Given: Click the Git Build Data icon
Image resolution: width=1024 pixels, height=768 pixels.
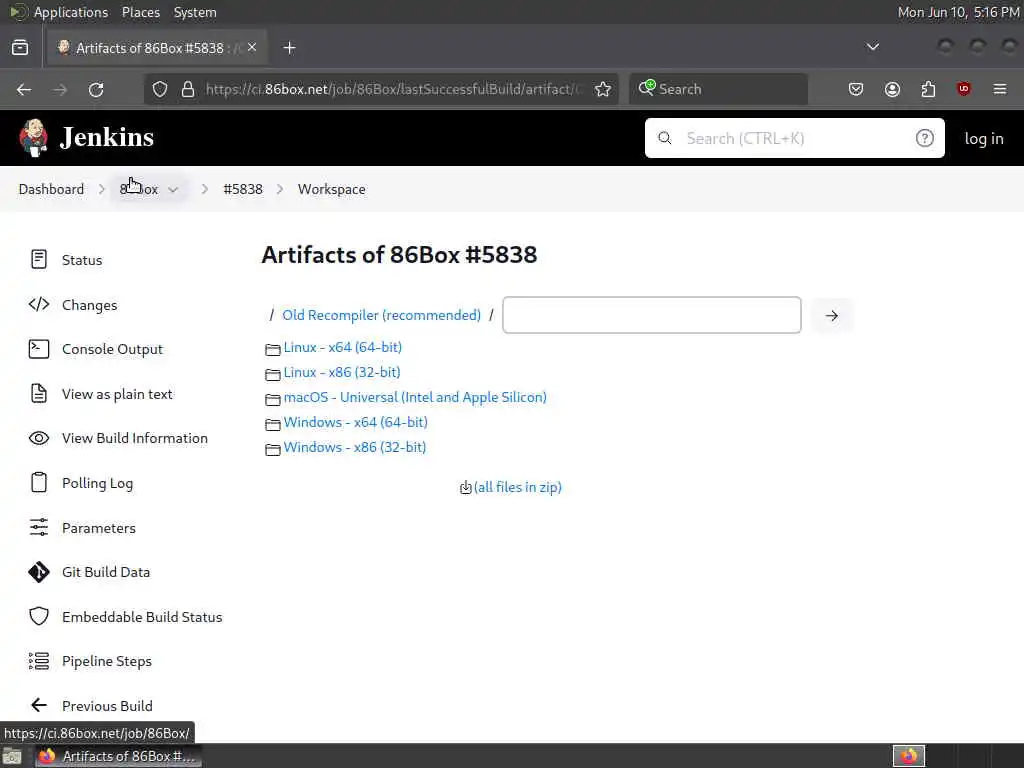Looking at the screenshot, I should click(39, 572).
